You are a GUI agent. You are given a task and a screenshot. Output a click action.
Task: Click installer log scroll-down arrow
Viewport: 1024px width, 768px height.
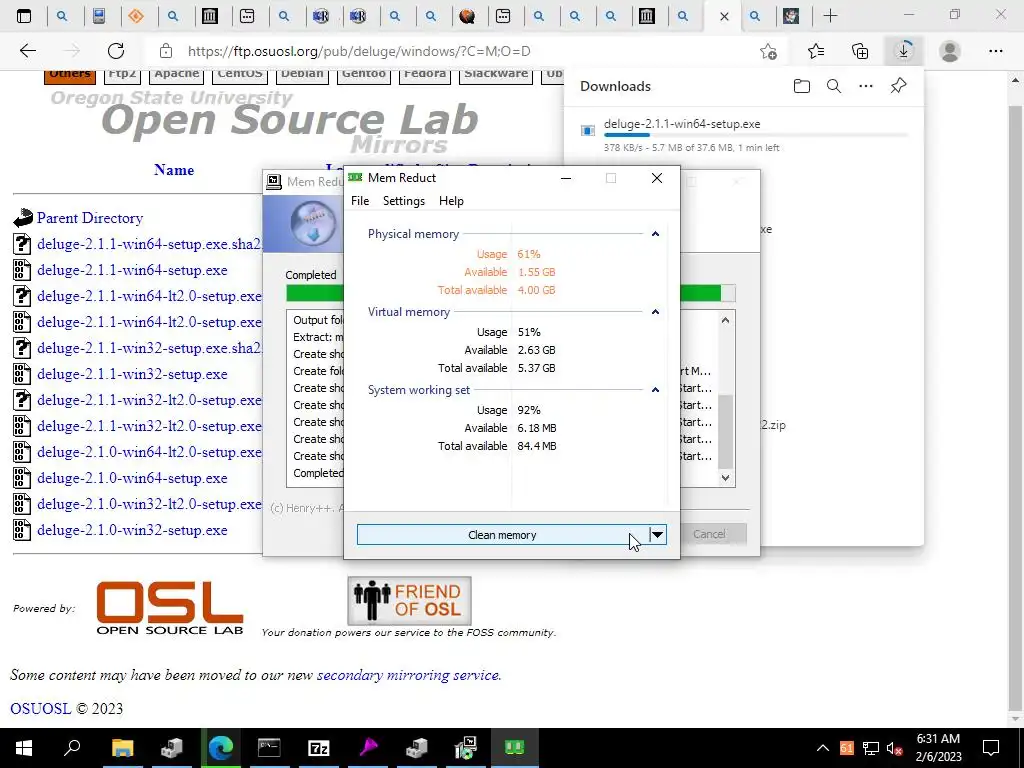click(x=725, y=478)
